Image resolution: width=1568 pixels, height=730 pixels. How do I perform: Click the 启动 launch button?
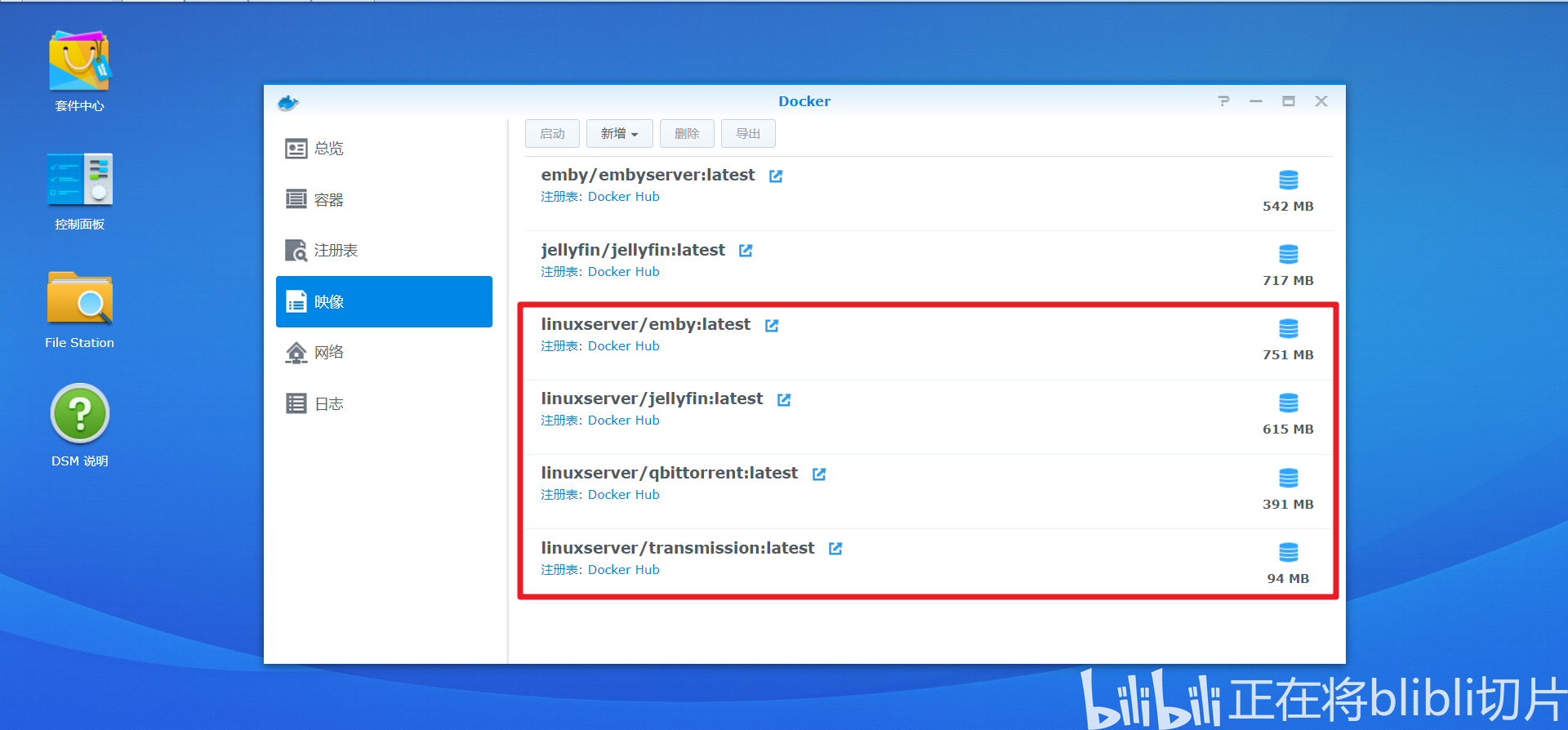point(552,133)
